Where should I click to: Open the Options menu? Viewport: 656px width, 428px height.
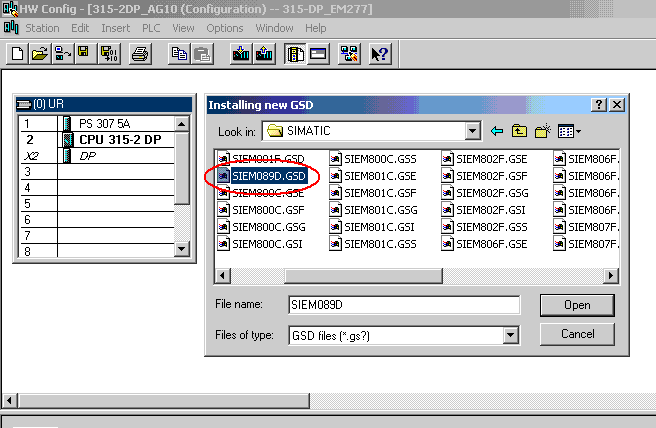pyautogui.click(x=225, y=28)
